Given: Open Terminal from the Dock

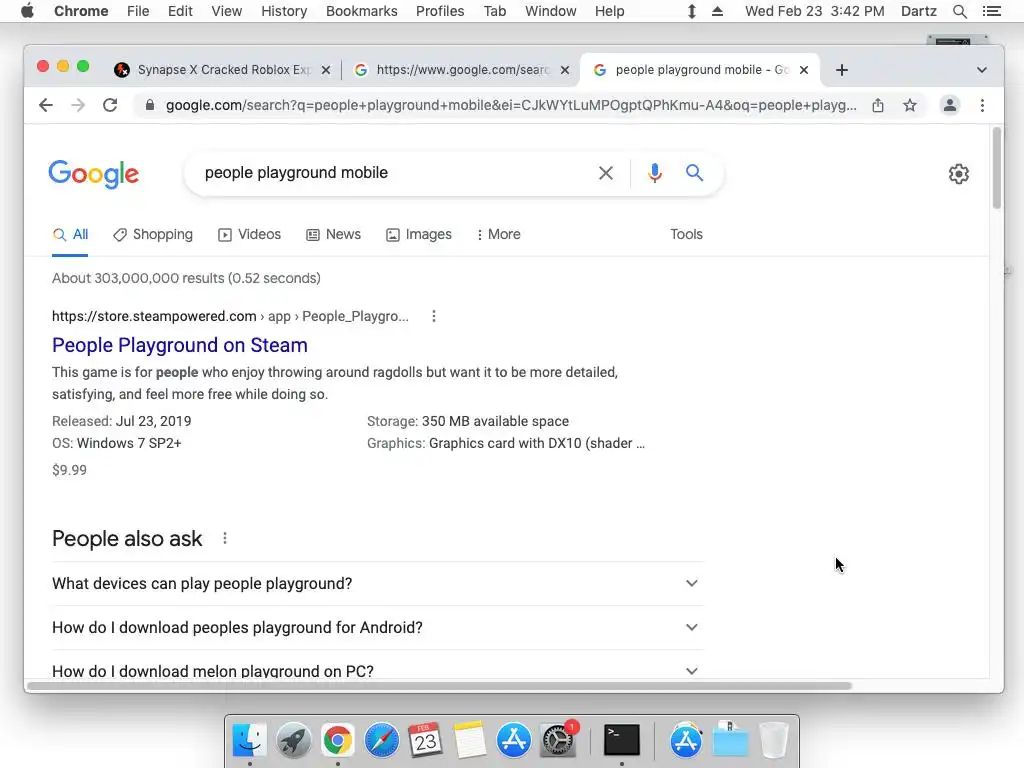Looking at the screenshot, I should click(621, 741).
